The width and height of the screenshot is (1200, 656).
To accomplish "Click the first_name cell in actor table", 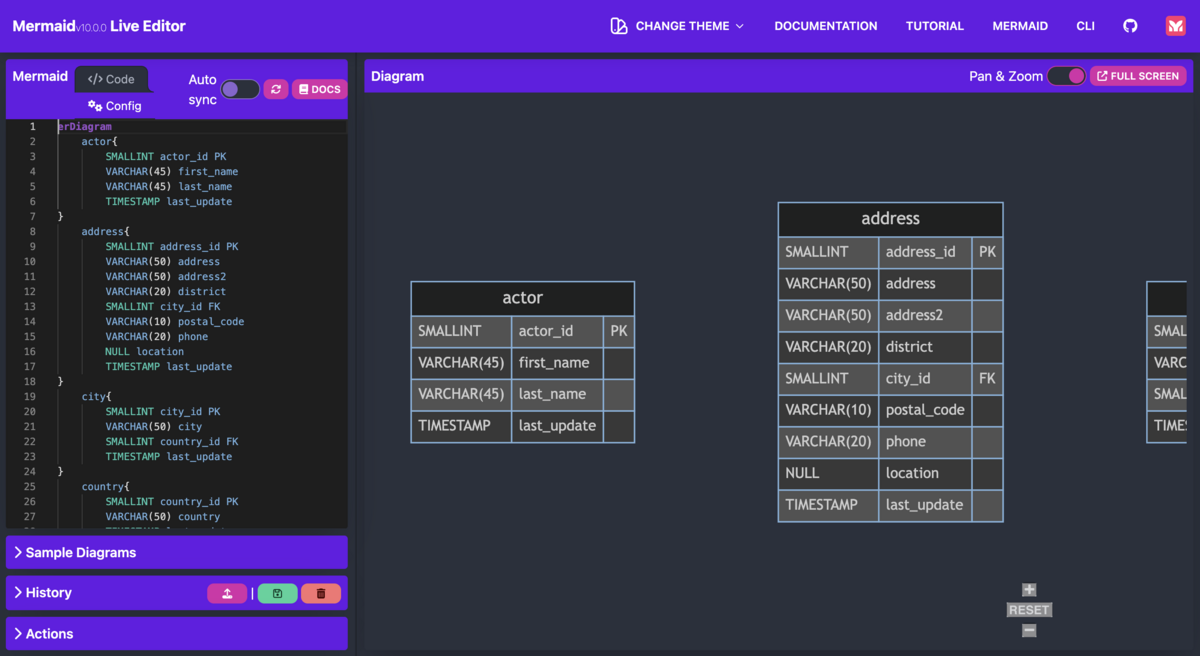I will click(x=557, y=363).
